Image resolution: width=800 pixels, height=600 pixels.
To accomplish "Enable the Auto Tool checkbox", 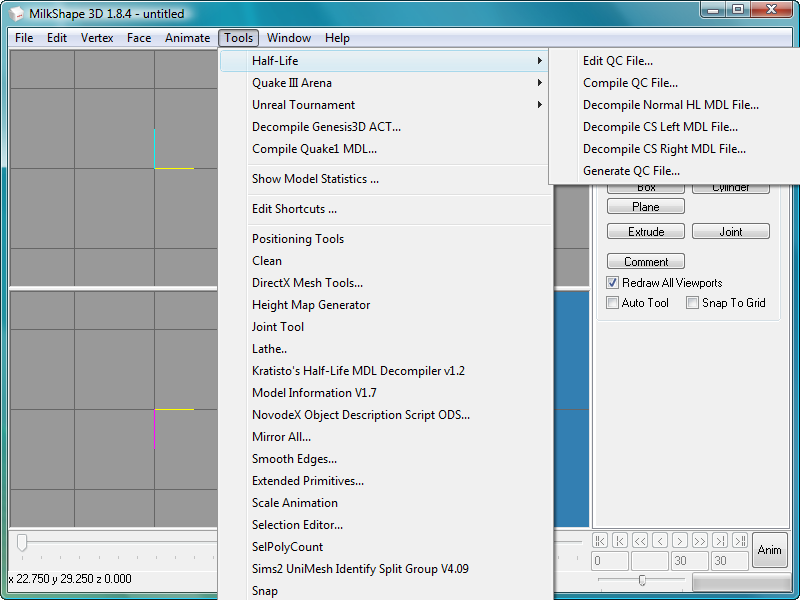I will [x=613, y=303].
